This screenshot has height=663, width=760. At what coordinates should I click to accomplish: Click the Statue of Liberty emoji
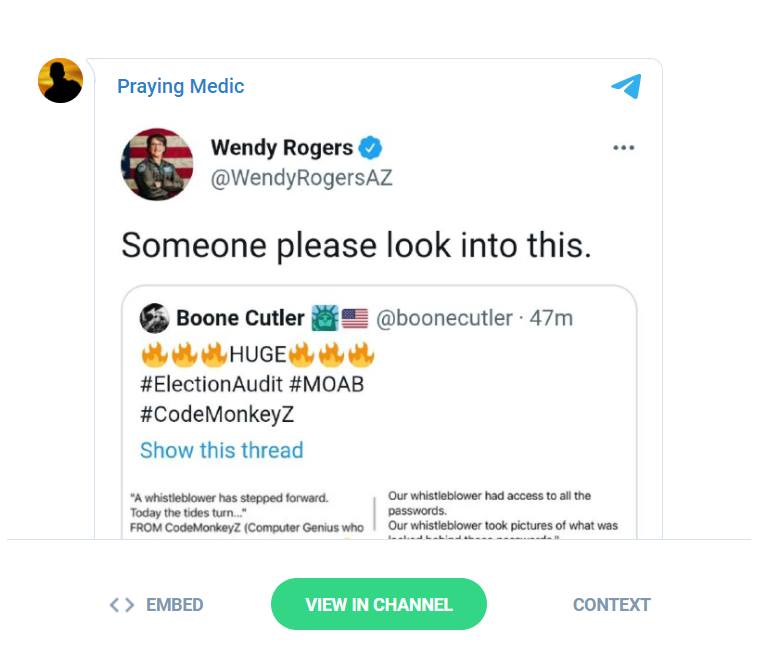[x=324, y=318]
